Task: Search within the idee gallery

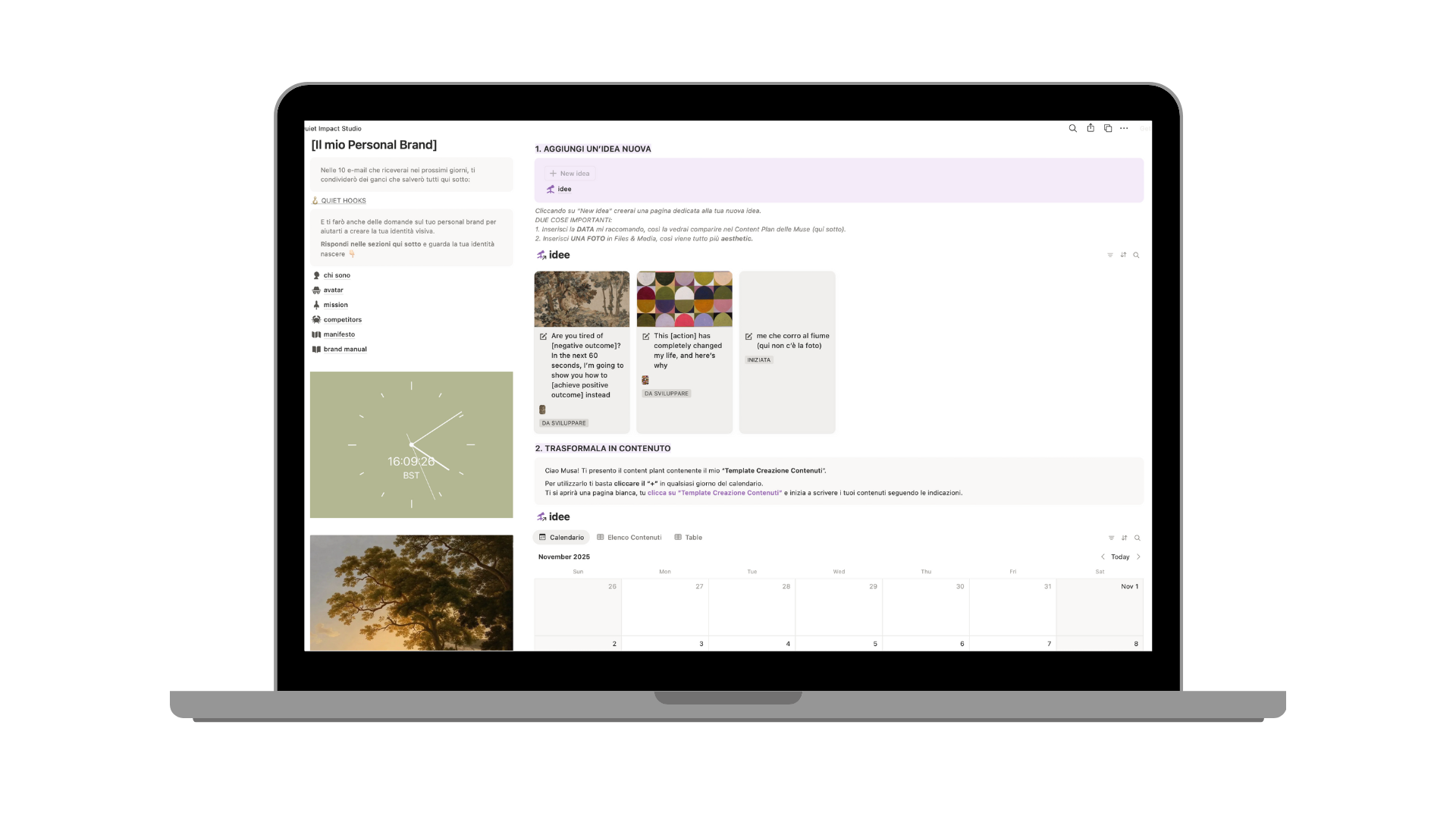Action: point(1136,255)
